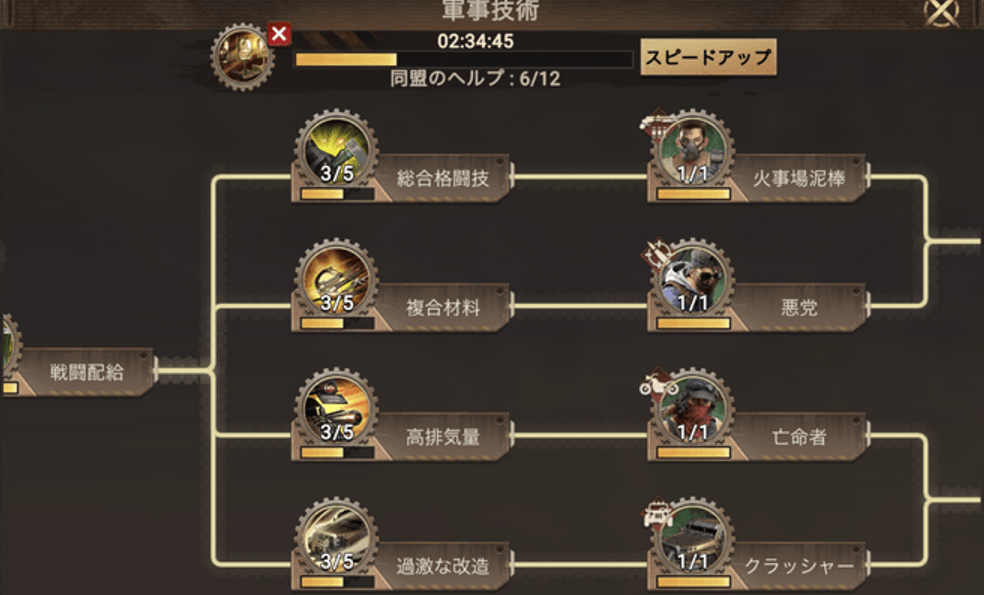This screenshot has width=984, height=595.
Task: Open the 過激な改造 tech icon
Action: pyautogui.click(x=336, y=539)
